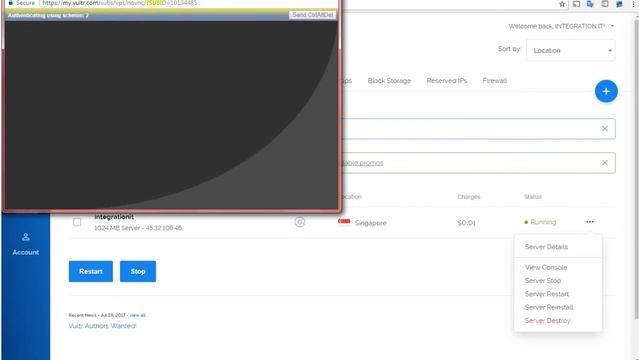Expand the Welcome back user menu
Screen dimensions: 640x360
coord(561,26)
